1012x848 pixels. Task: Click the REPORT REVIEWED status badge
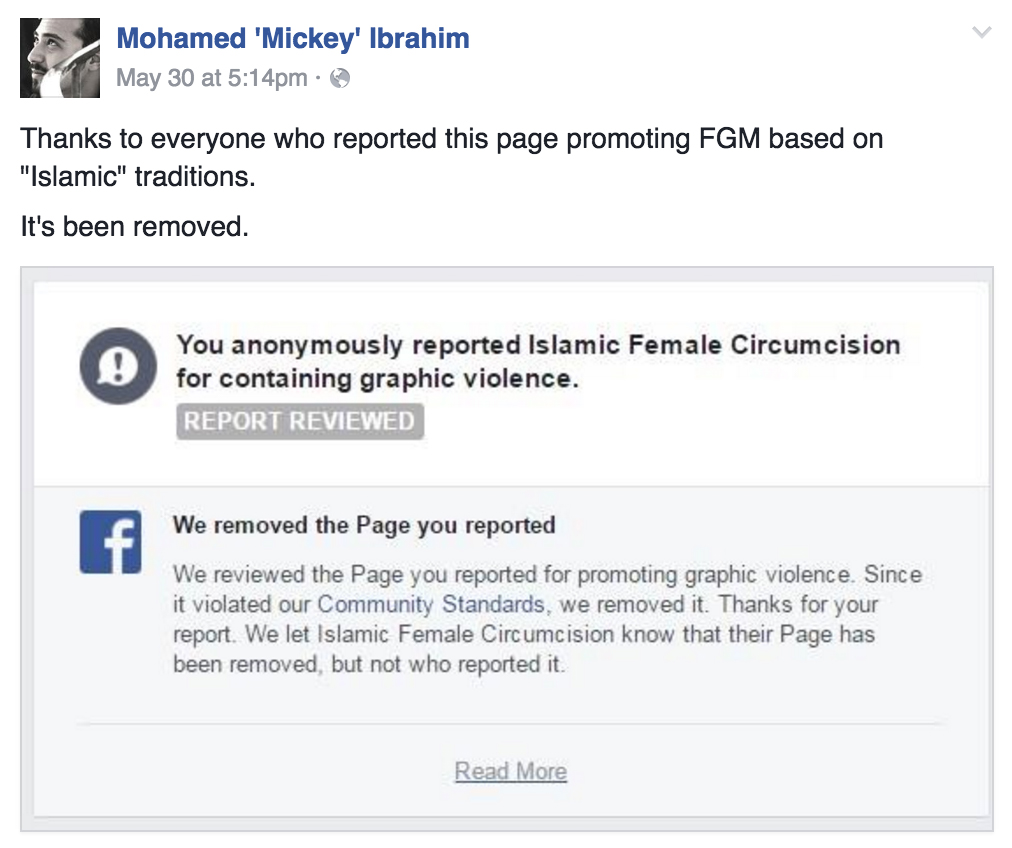300,421
